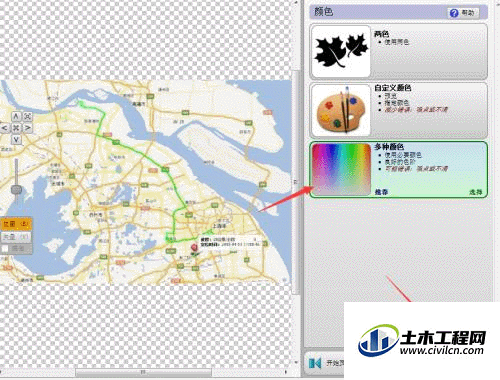
Task: Click the 选择 link in the 多种颜色 card
Action: [x=476, y=192]
